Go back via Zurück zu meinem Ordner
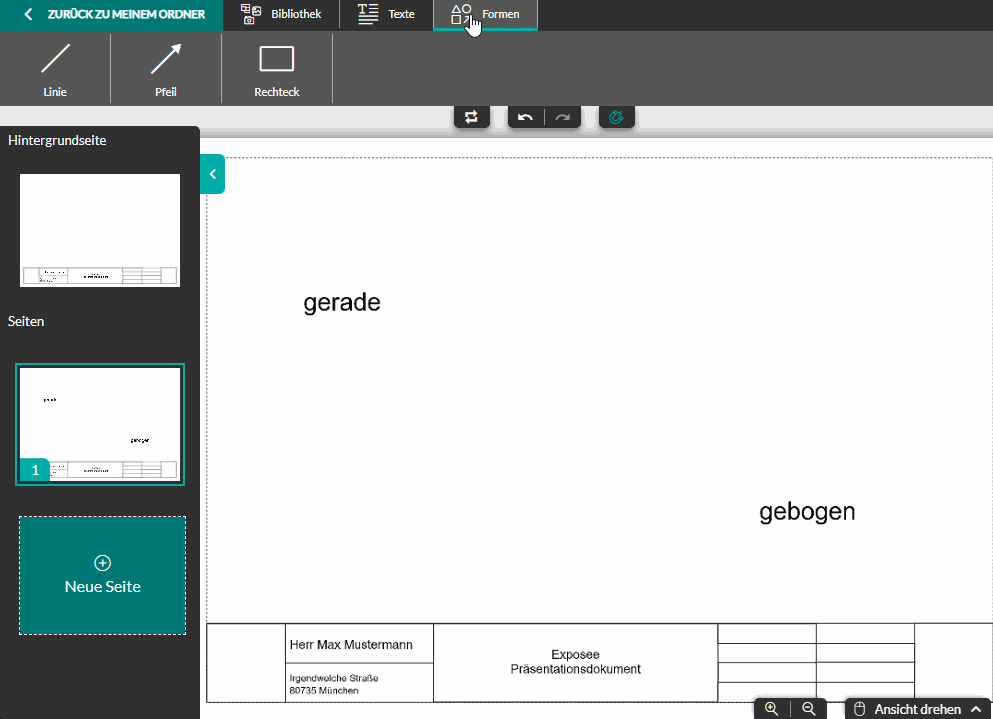This screenshot has height=719, width=993. coord(112,14)
